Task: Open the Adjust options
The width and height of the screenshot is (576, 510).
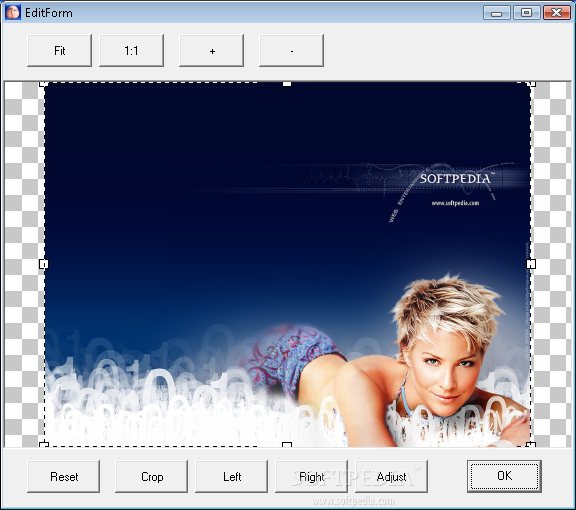Action: coord(391,477)
